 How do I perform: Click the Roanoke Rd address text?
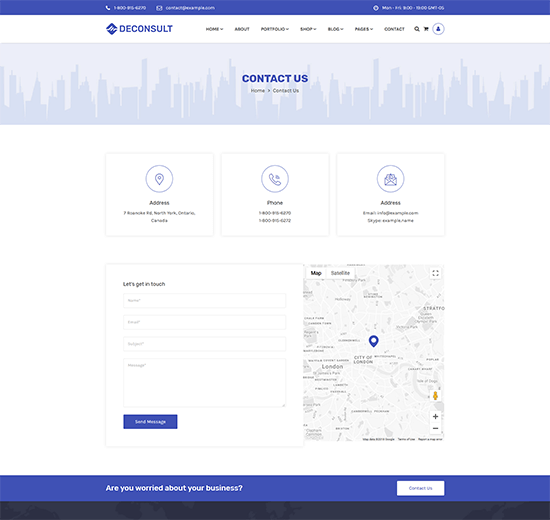pyautogui.click(x=159, y=216)
